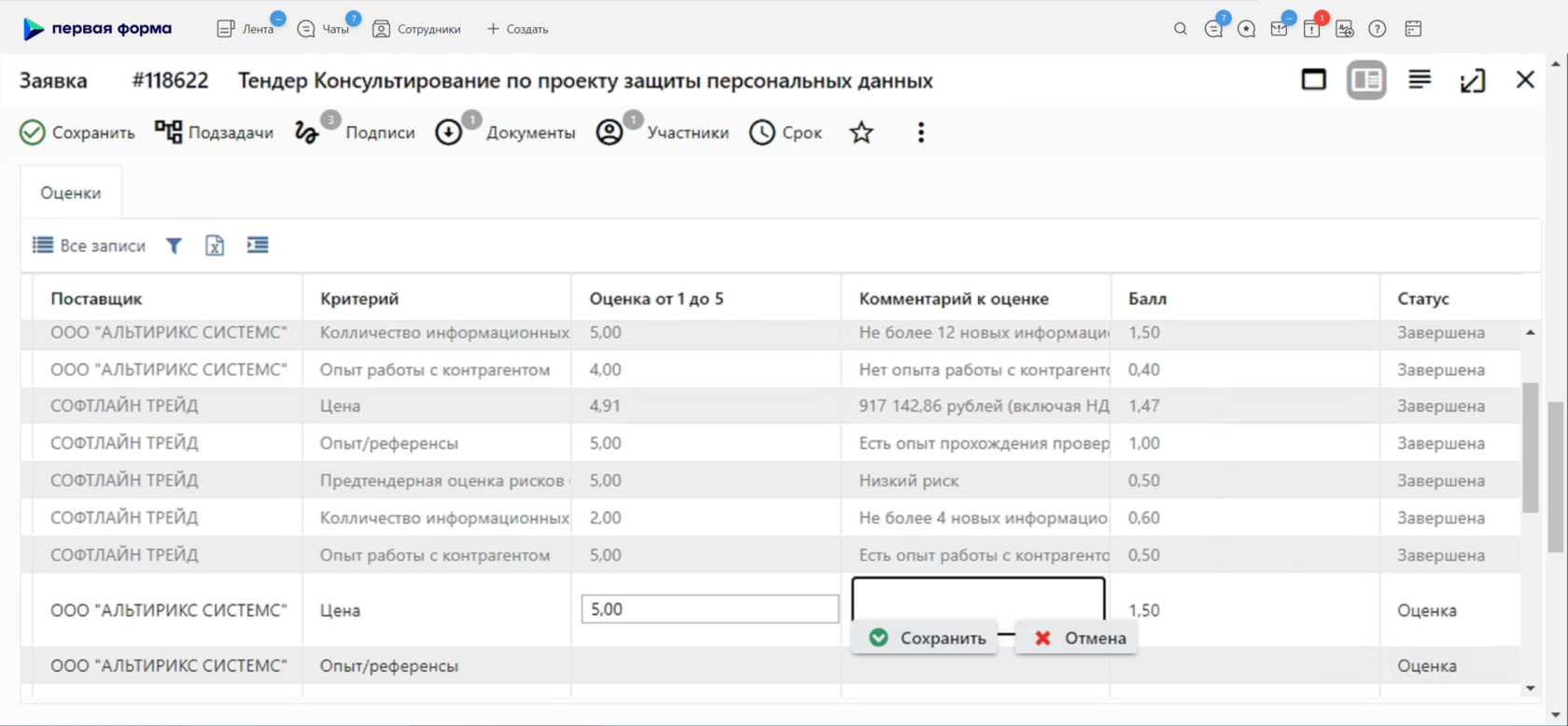Open the search magnifier in the top bar
Viewport: 1568px width, 726px height.
pyautogui.click(x=1181, y=29)
